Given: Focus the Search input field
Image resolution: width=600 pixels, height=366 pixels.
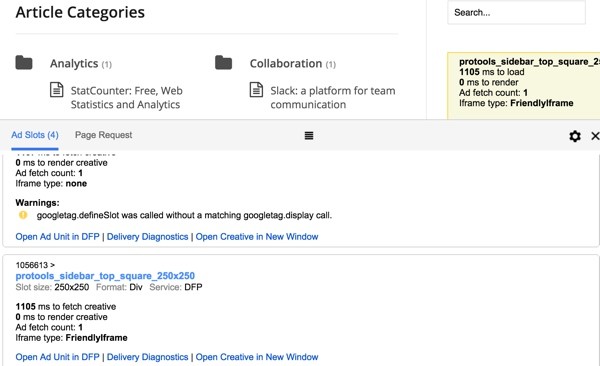Looking at the screenshot, I should pyautogui.click(x=516, y=13).
